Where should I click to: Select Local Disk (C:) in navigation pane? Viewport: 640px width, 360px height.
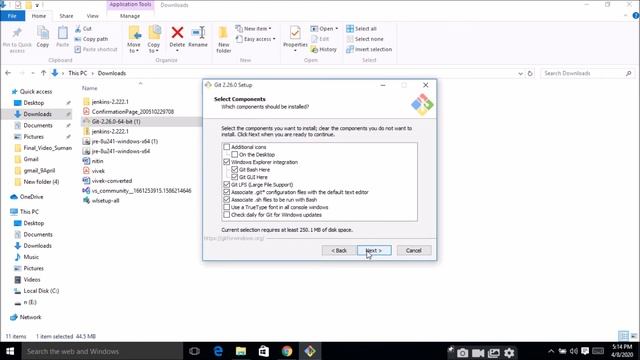tap(41, 291)
